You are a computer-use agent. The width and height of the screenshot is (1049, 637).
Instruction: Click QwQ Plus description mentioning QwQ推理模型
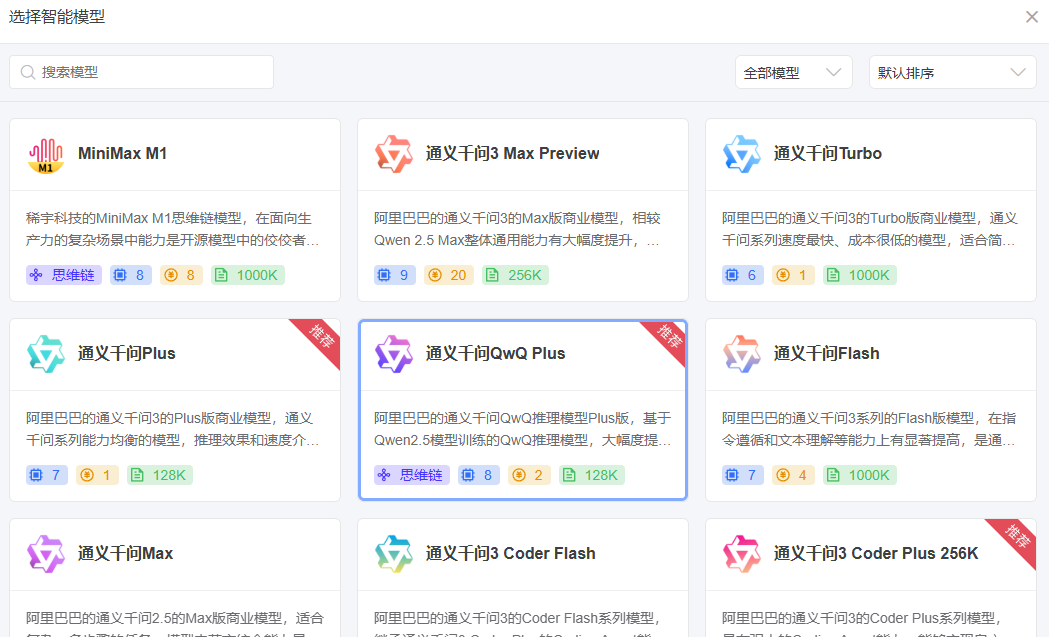pos(522,429)
